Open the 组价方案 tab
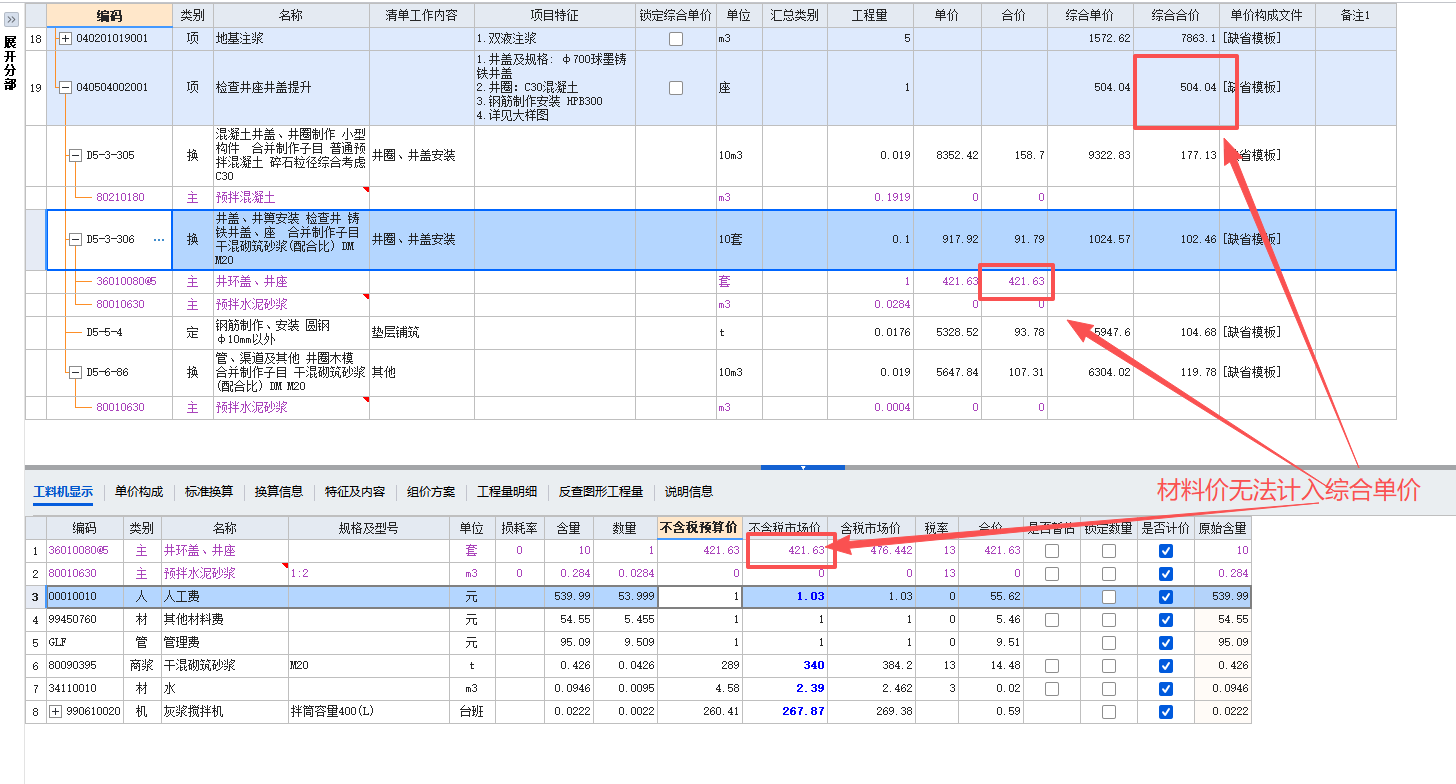1456x784 pixels. coord(431,492)
